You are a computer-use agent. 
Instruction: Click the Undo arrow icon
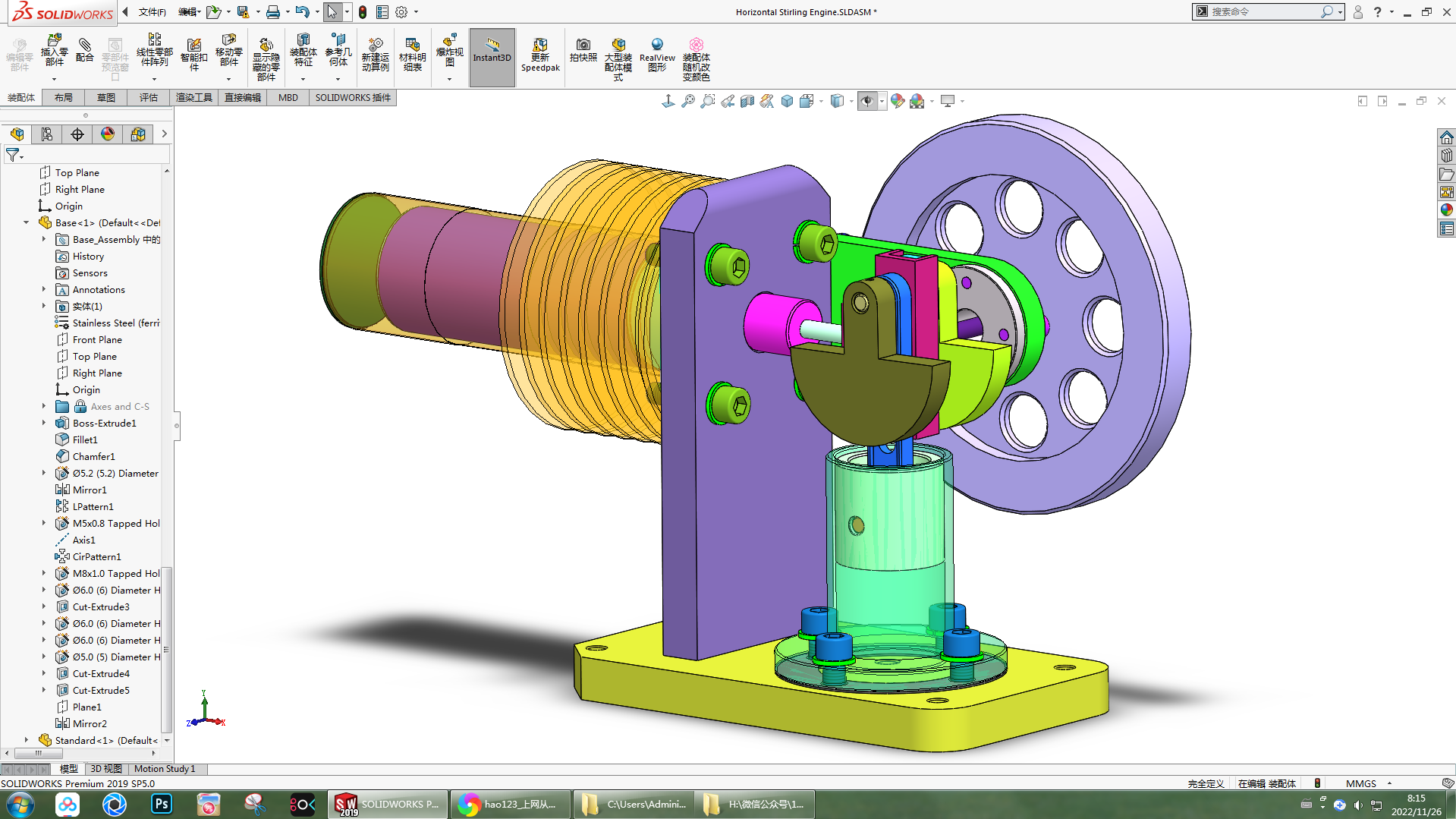302,12
